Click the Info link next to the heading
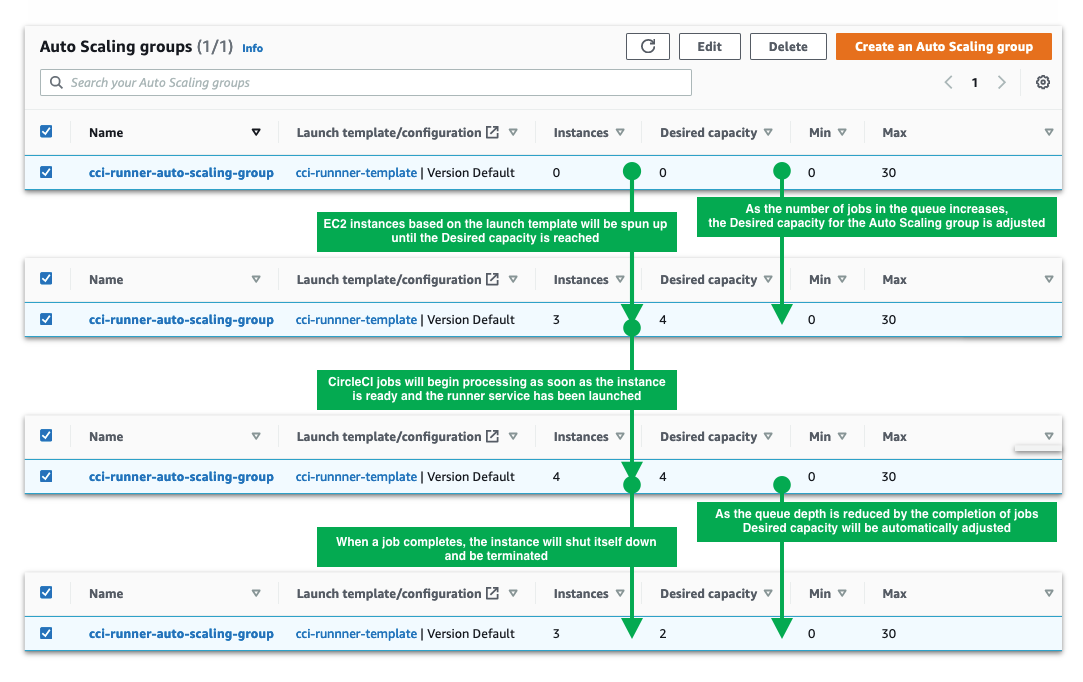Viewport: 1083px width, 682px height. (252, 47)
